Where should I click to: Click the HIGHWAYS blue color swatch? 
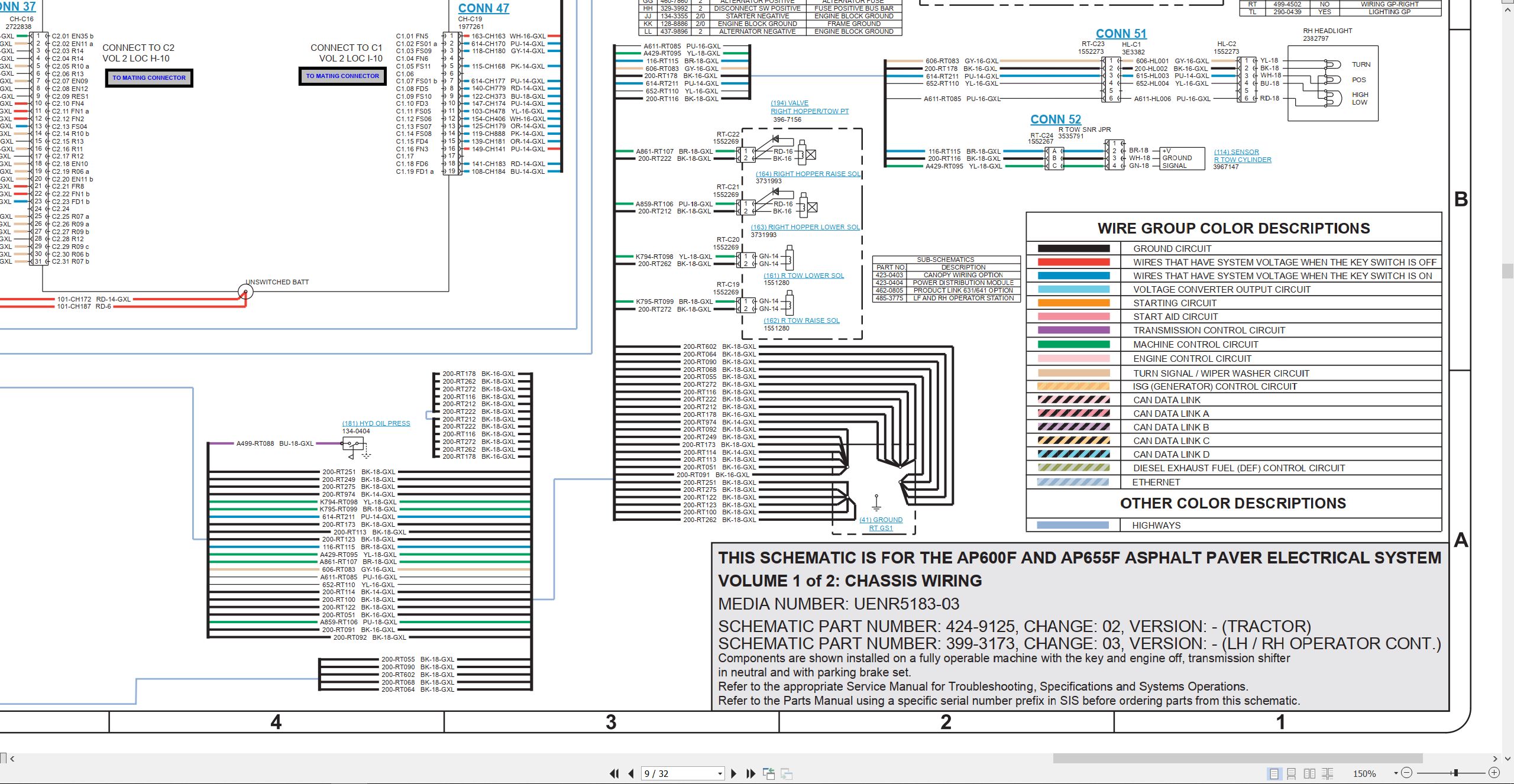pos(1072,526)
